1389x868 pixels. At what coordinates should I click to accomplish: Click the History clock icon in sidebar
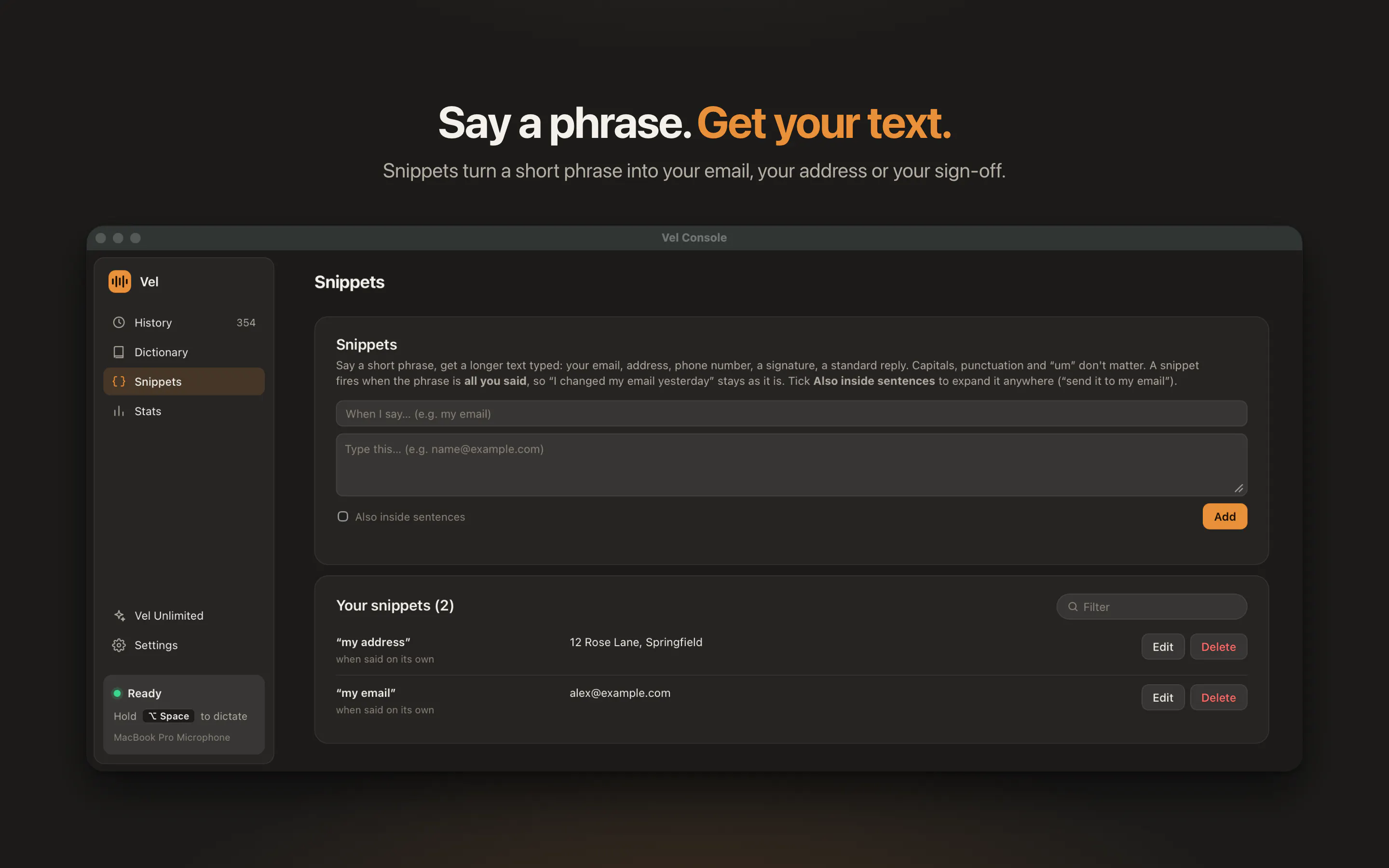click(119, 322)
